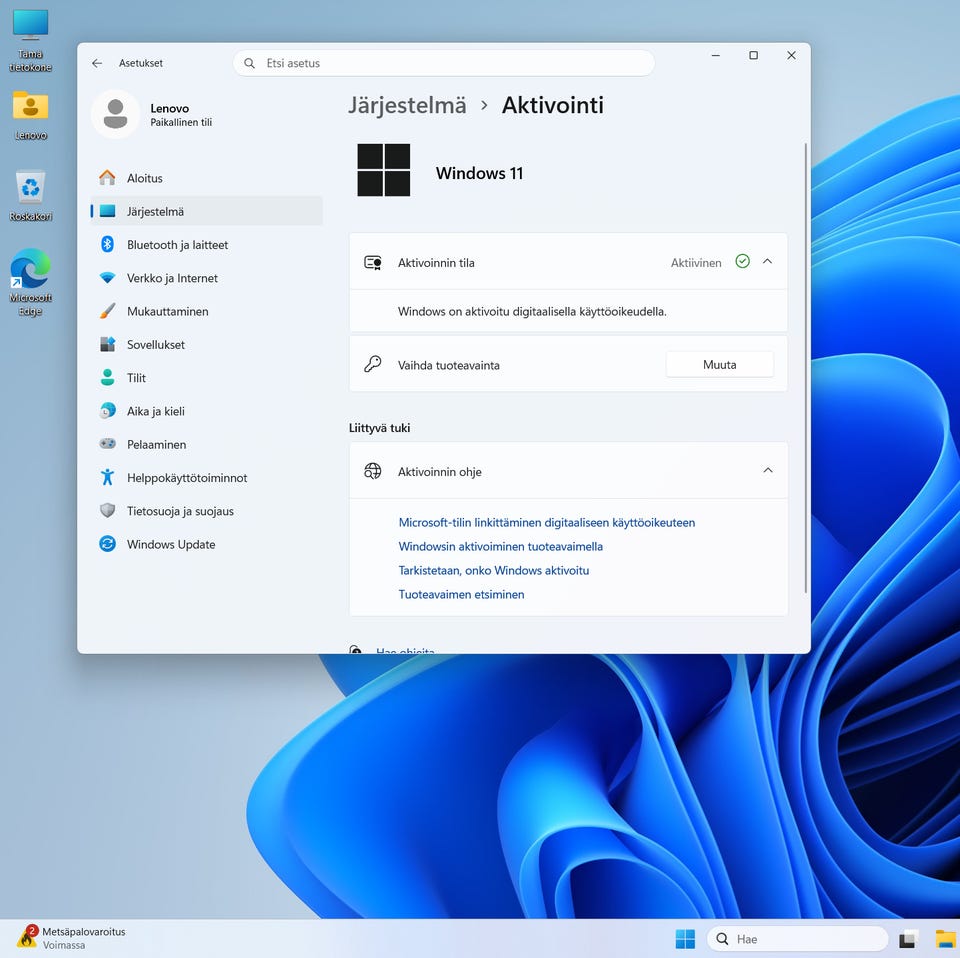
Task: Click the globe clock icon for Aika ja kieli
Action: [107, 411]
